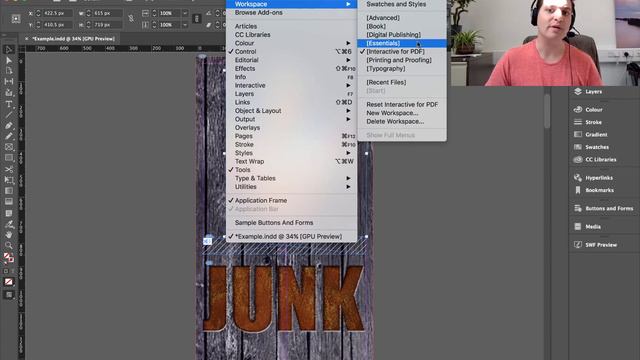Select the Direct Selection tool

[9, 60]
